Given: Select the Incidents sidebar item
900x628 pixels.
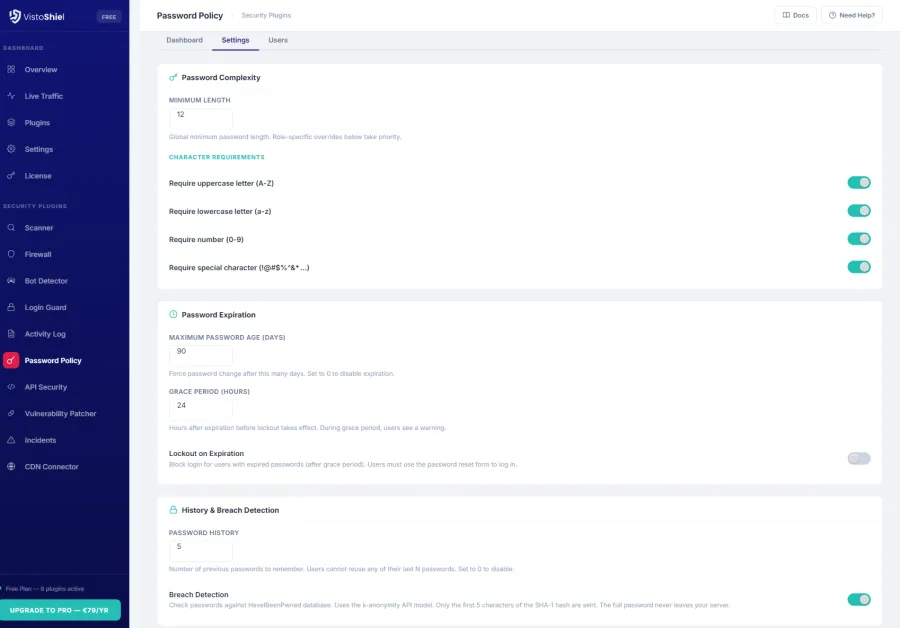Looking at the screenshot, I should 39,440.
